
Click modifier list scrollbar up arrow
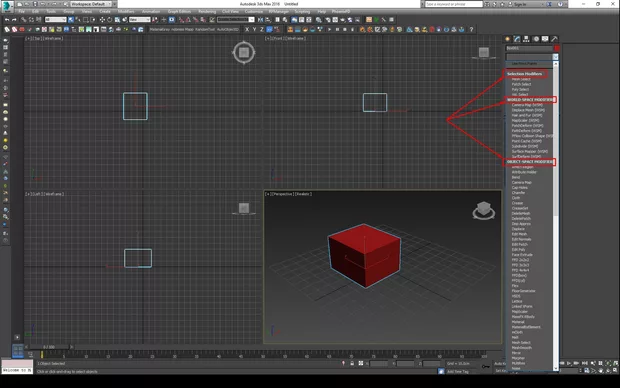pyautogui.click(x=556, y=64)
